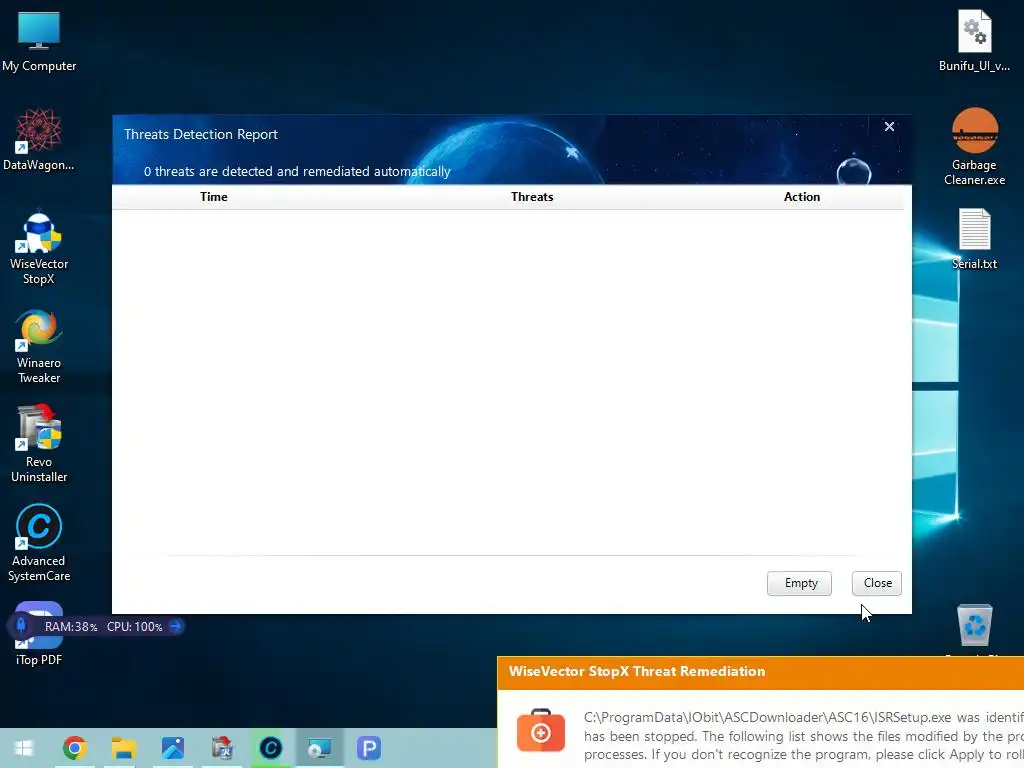The width and height of the screenshot is (1024, 768).
Task: Open Revo Uninstaller taskbar icon
Action: pos(222,748)
